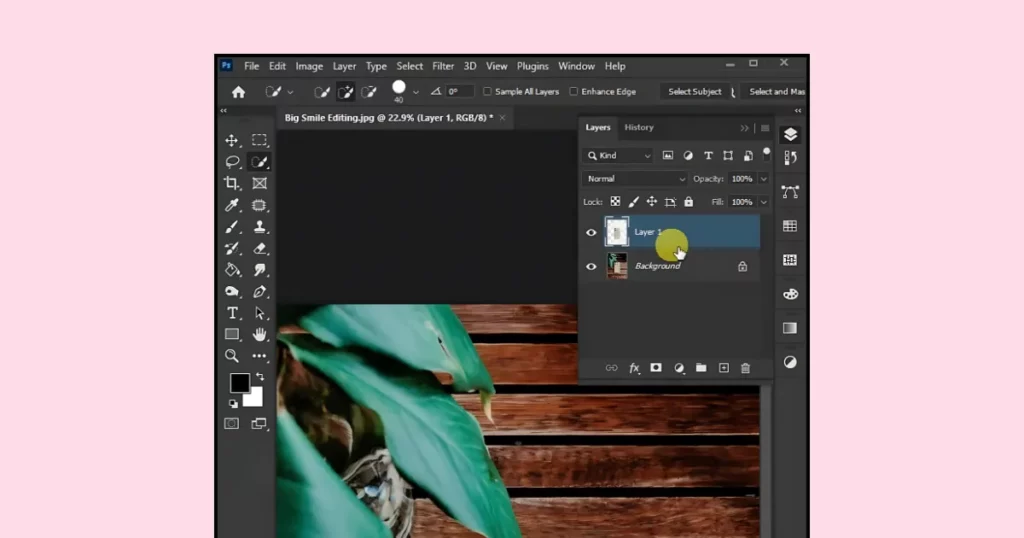Toggle lock all padlock
This screenshot has height=538, width=1024.
tap(688, 202)
